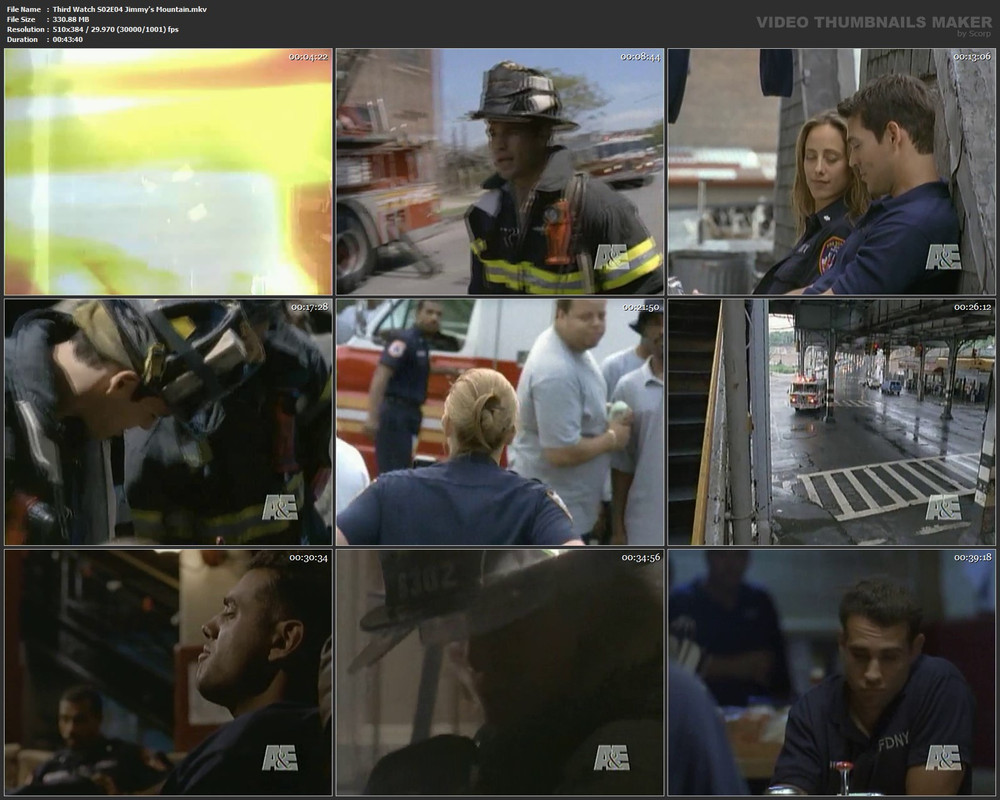Click the 00:21:50 timestamp overlay

tap(641, 307)
